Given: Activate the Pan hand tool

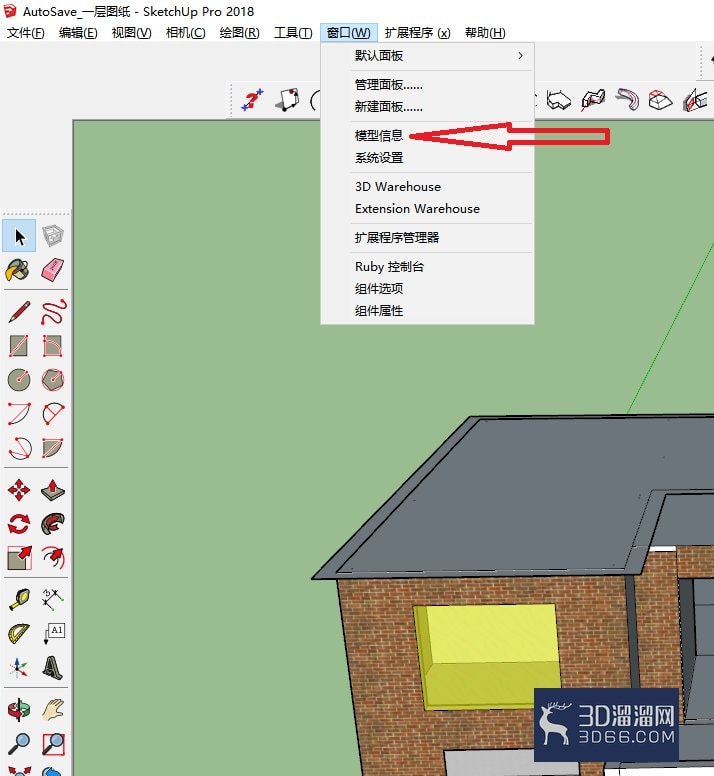Looking at the screenshot, I should pyautogui.click(x=52, y=710).
